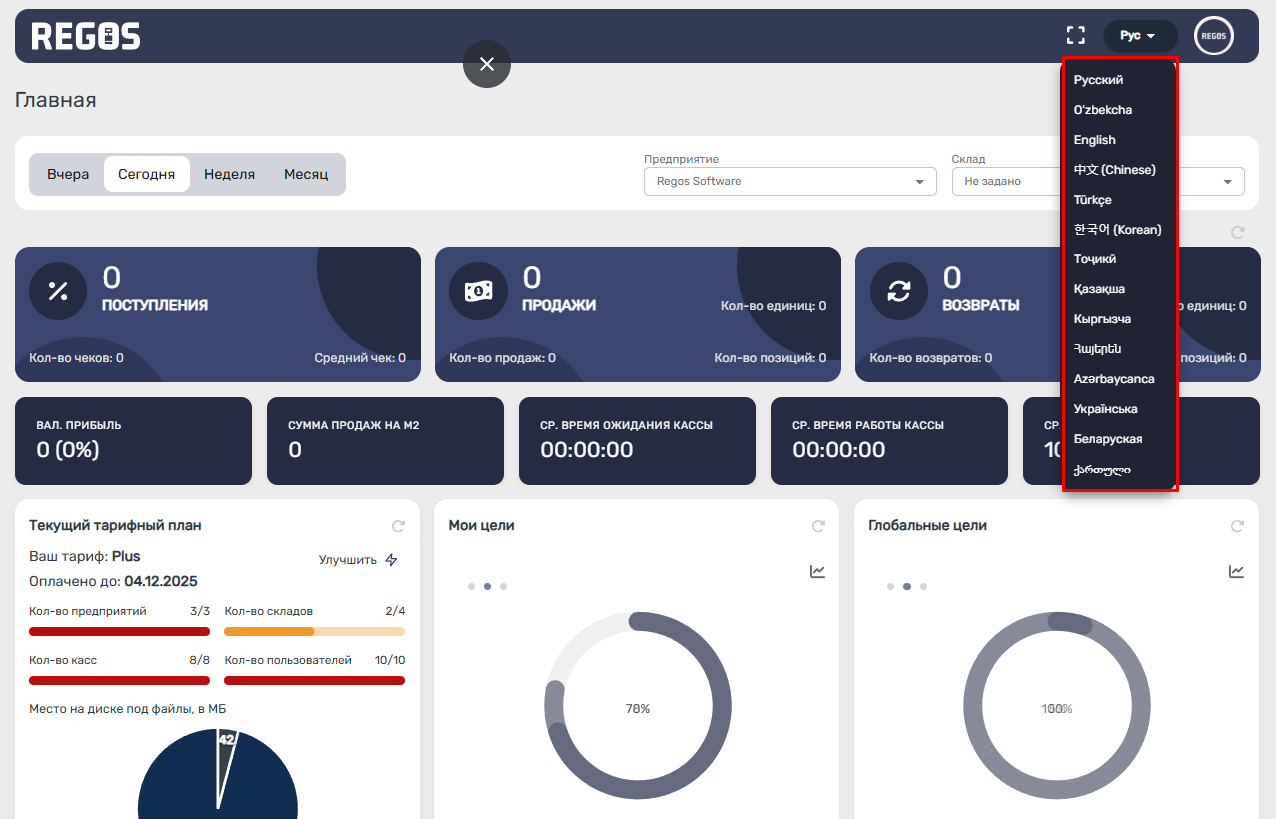Collapse the Рус language dropdown
The width and height of the screenshot is (1276, 819).
coord(1138,36)
